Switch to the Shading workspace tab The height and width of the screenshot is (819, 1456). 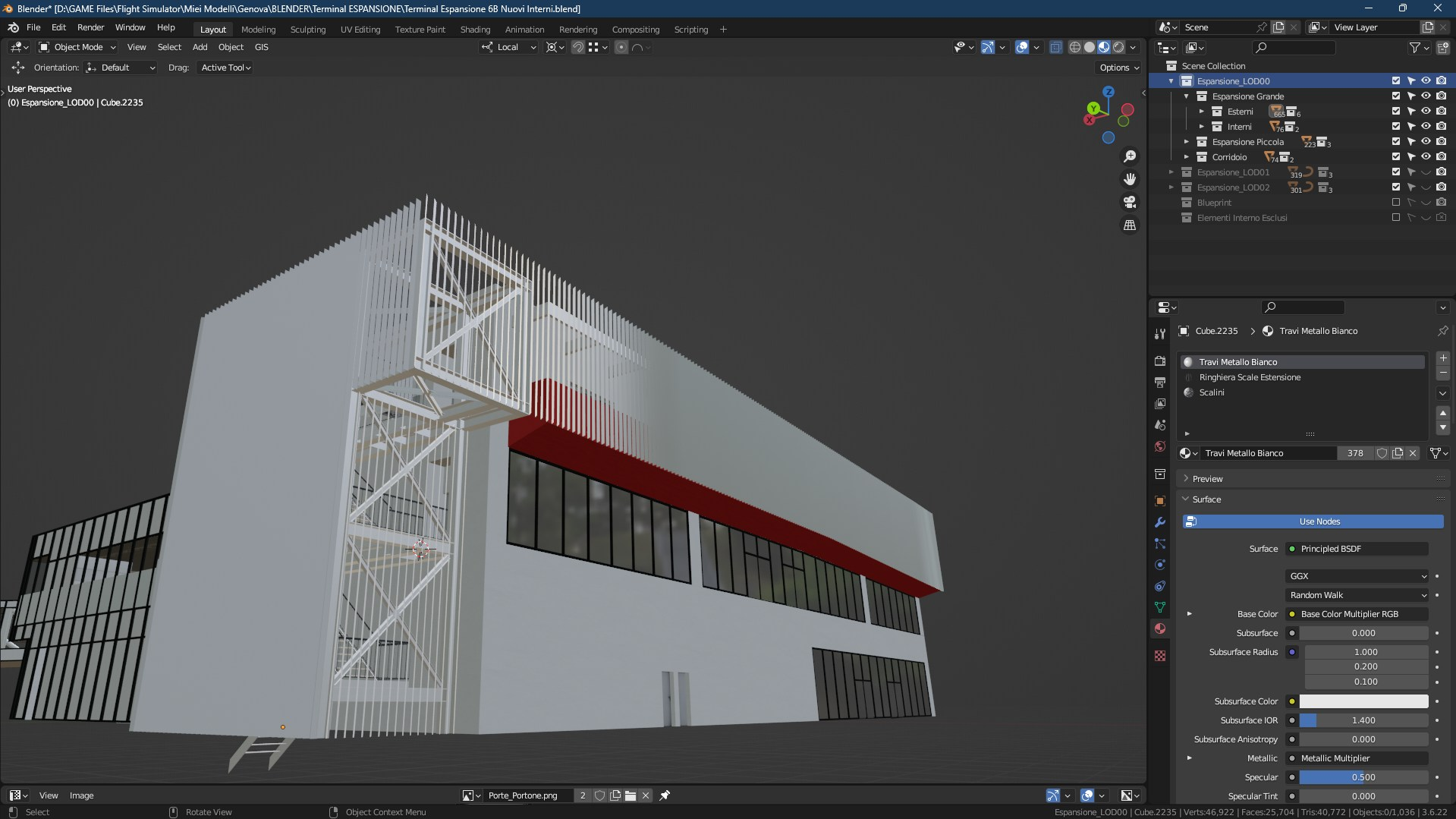(x=475, y=30)
